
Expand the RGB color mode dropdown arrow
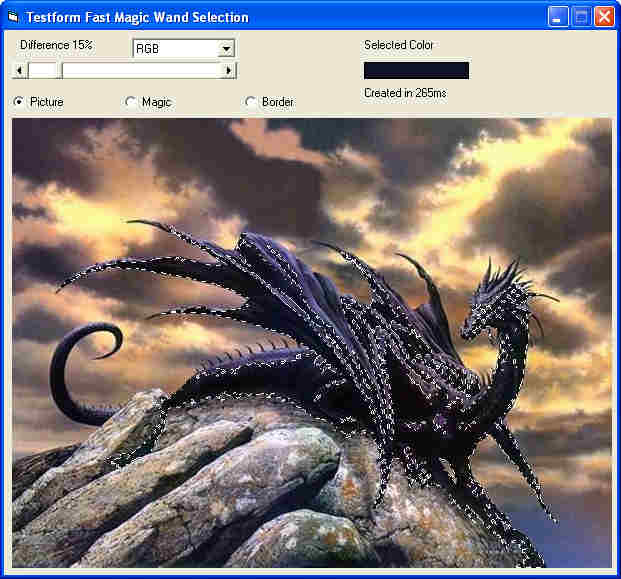point(226,48)
